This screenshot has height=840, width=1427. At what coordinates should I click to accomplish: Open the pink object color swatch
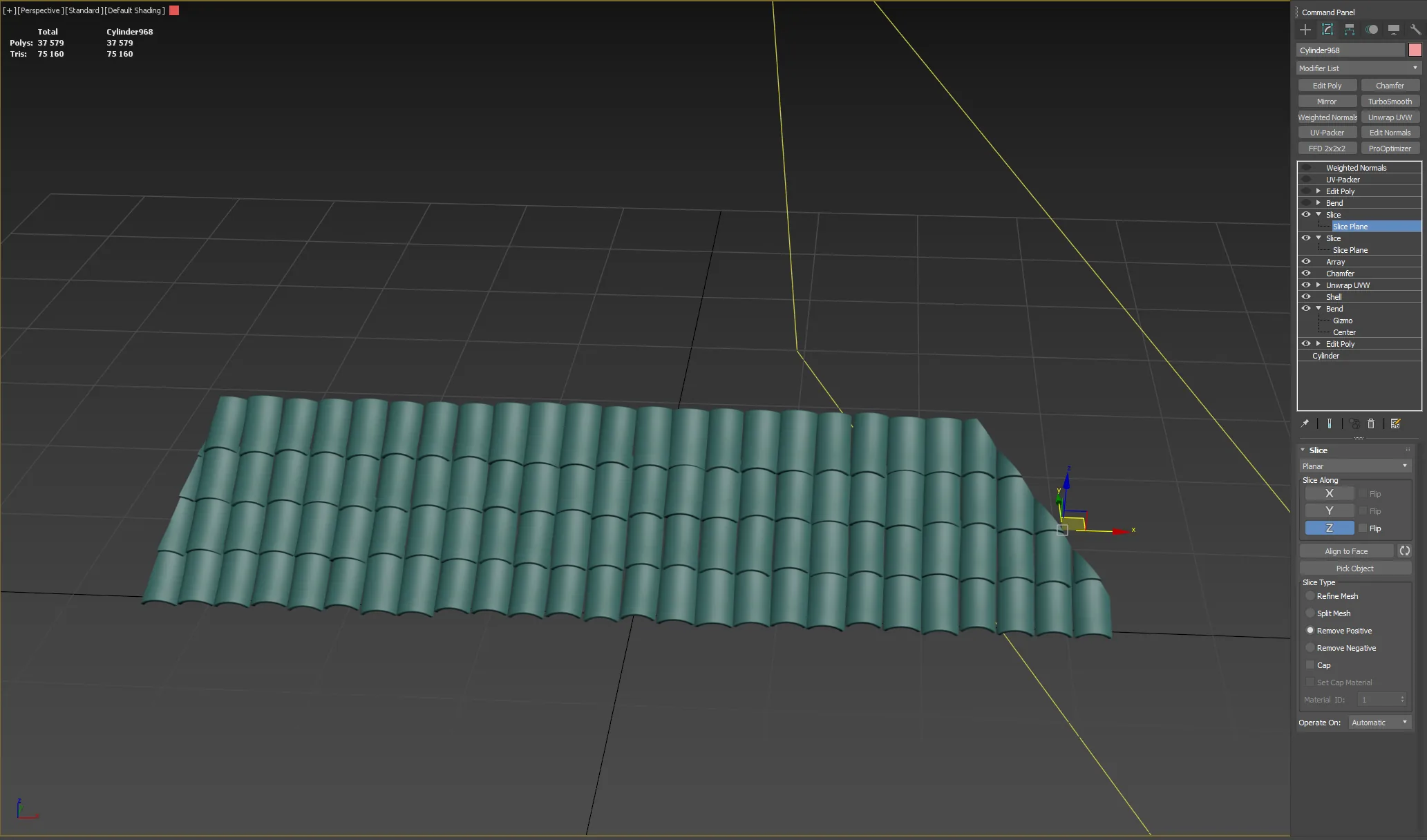[1415, 50]
